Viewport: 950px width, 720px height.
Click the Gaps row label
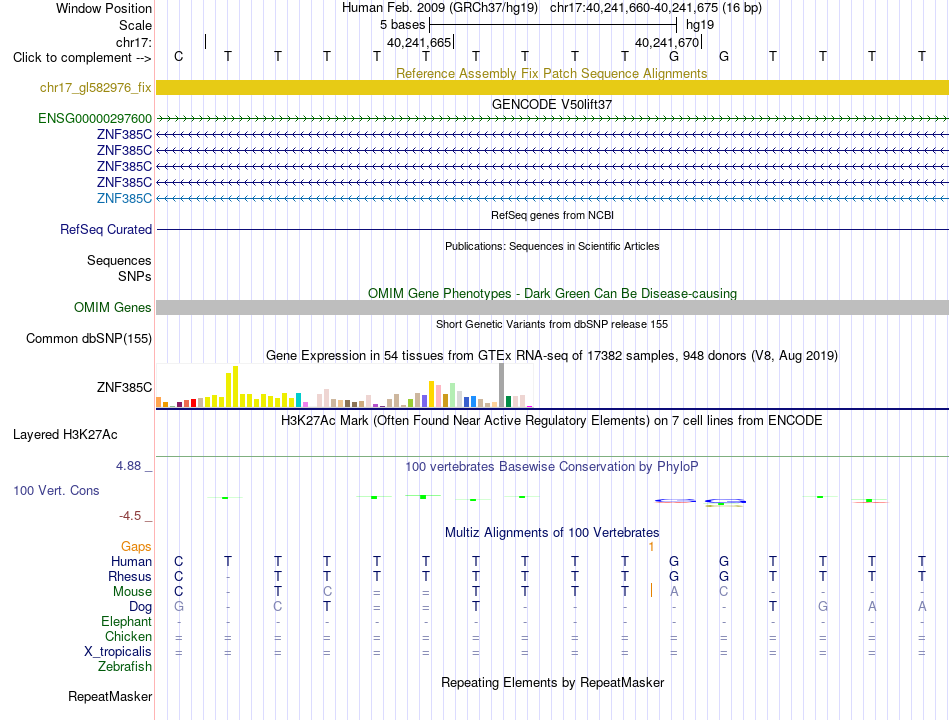tap(136, 547)
